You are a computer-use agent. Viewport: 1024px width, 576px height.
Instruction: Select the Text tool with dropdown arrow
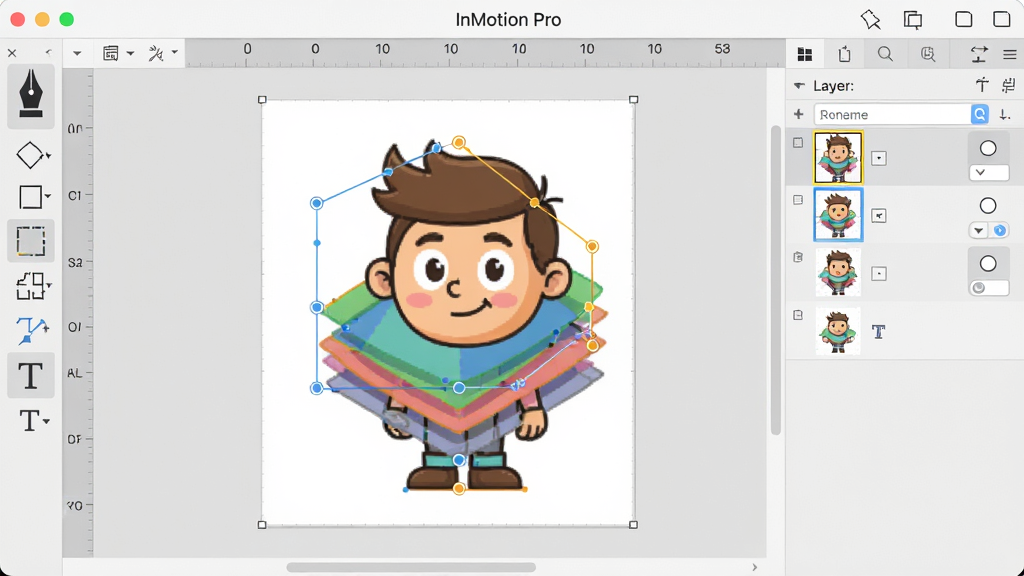tap(32, 421)
